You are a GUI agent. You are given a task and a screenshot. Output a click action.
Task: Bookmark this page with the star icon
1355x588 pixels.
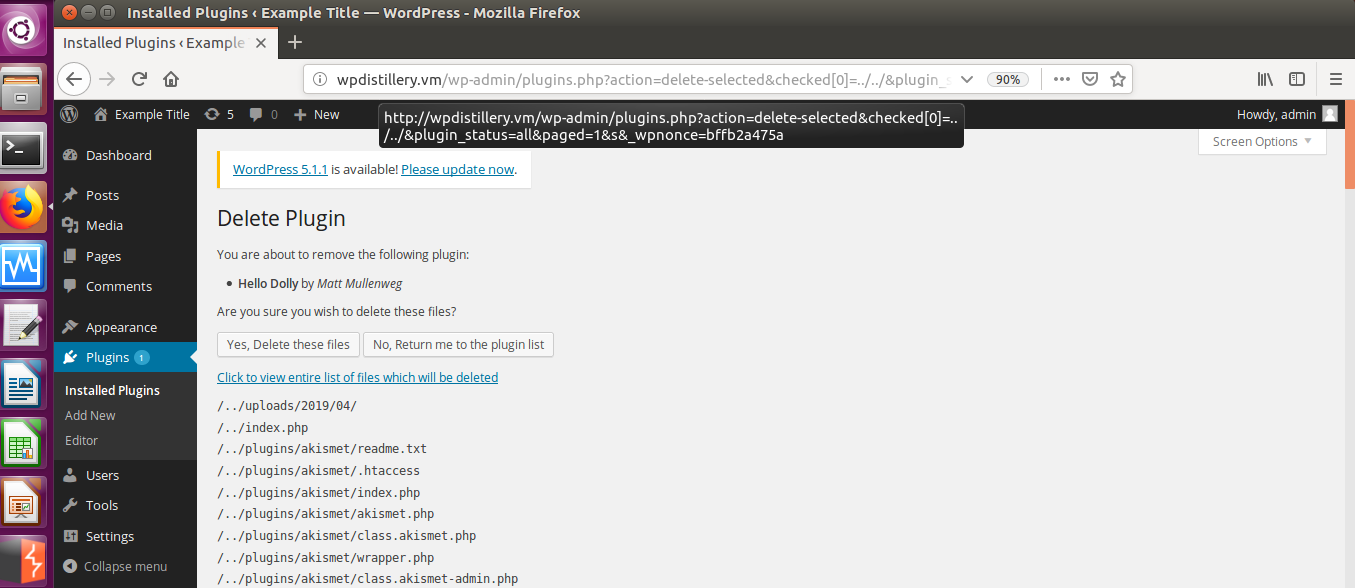[x=1118, y=79]
